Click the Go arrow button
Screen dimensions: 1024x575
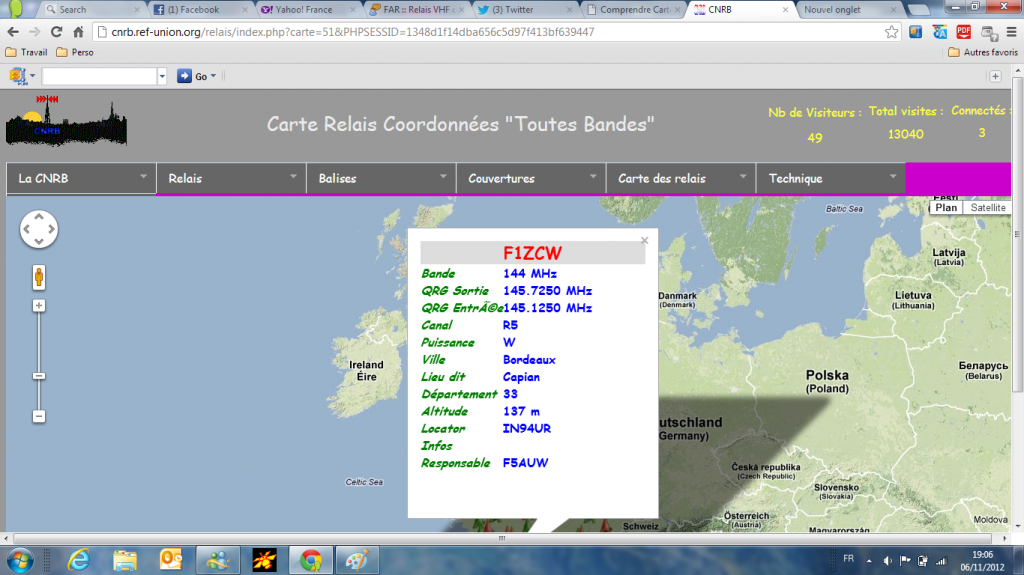184,76
